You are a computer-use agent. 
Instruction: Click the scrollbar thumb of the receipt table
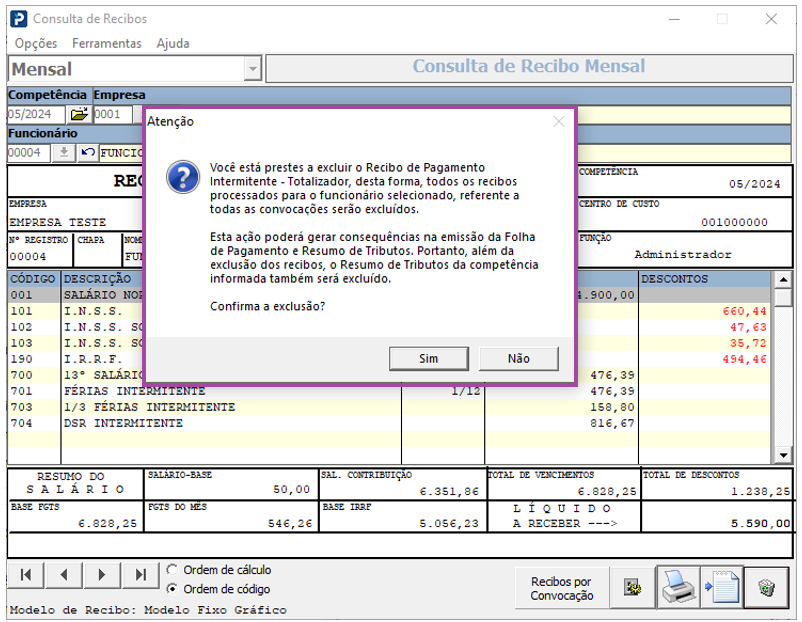pos(783,297)
